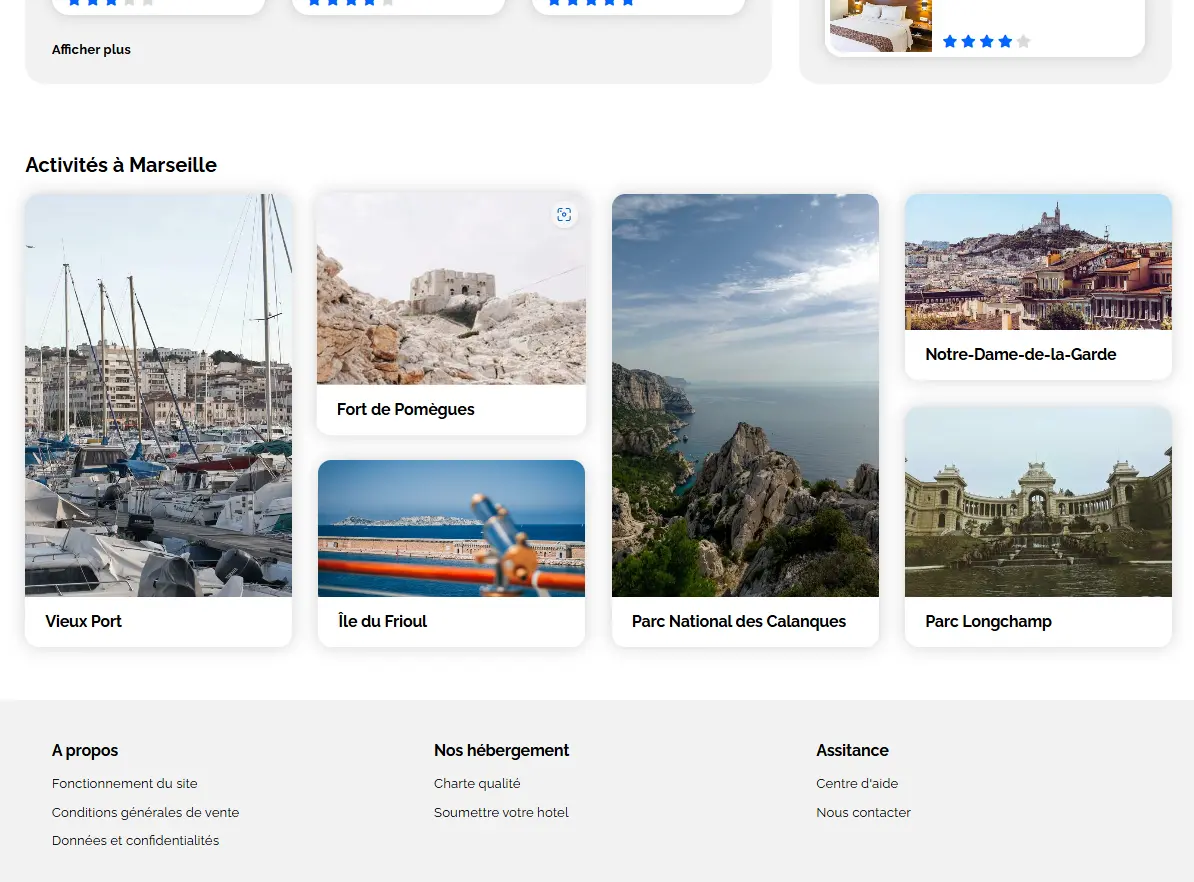Image resolution: width=1194 pixels, height=882 pixels.
Task: Click the Notre-Dame-de-la-Garde cityscape photo
Action: (1038, 262)
